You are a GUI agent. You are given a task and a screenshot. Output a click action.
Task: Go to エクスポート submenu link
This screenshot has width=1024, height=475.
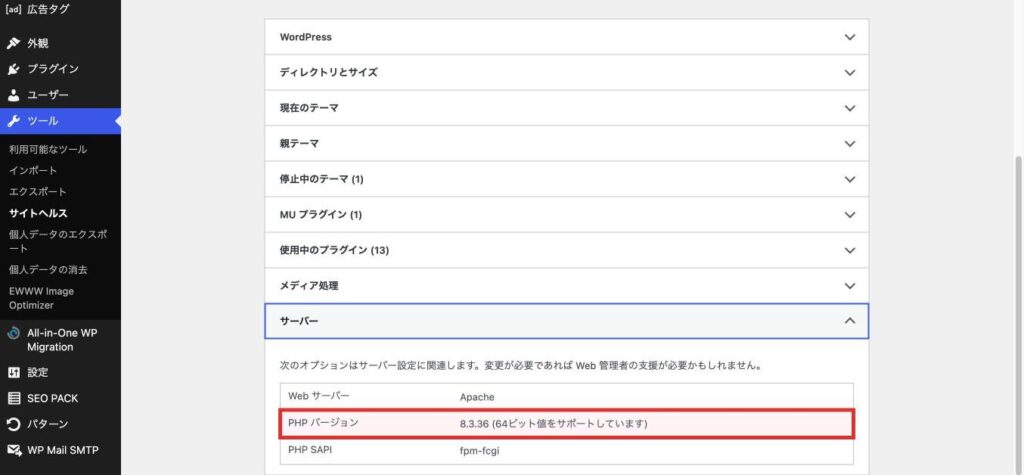38,192
